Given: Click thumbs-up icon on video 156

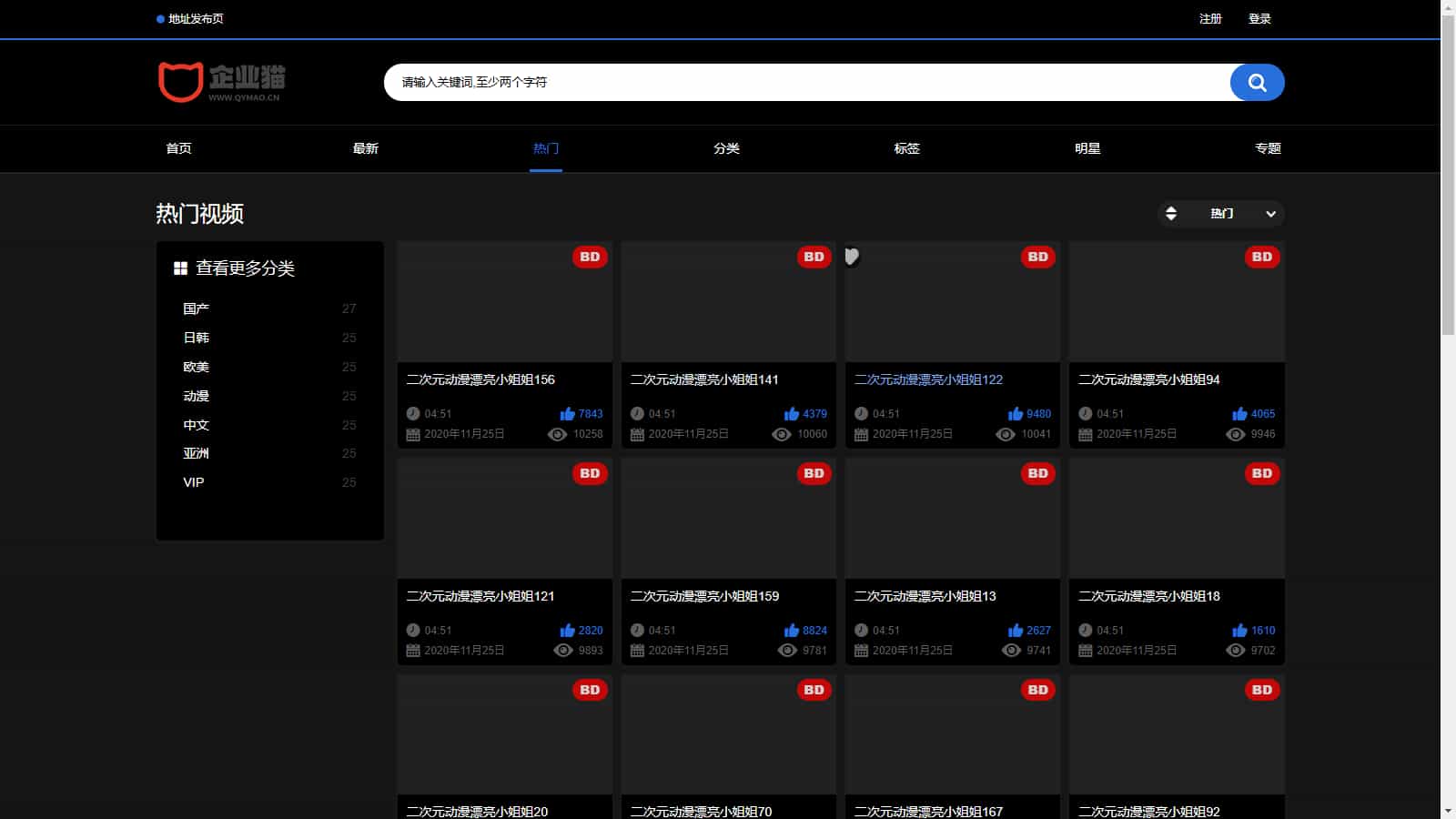Looking at the screenshot, I should click(567, 414).
